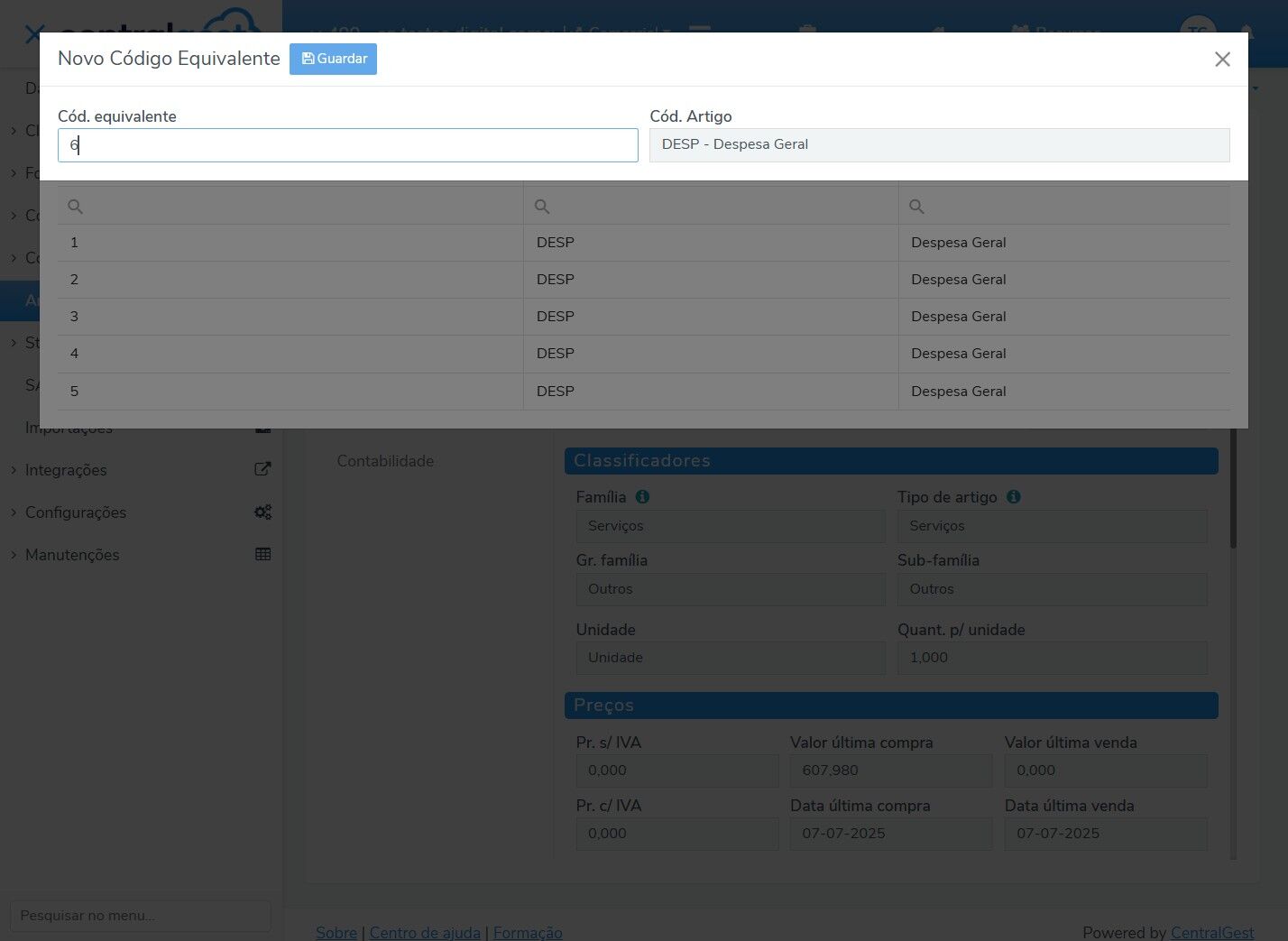Screen dimensions: 1288x941
Task: Click the search filter above the code number column
Action: pos(290,207)
